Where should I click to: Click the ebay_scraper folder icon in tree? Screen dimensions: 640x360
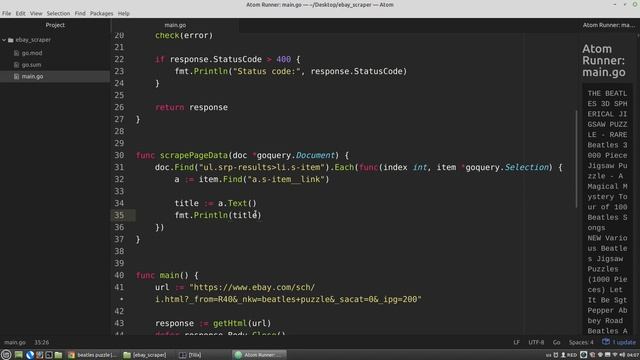click(x=11, y=40)
